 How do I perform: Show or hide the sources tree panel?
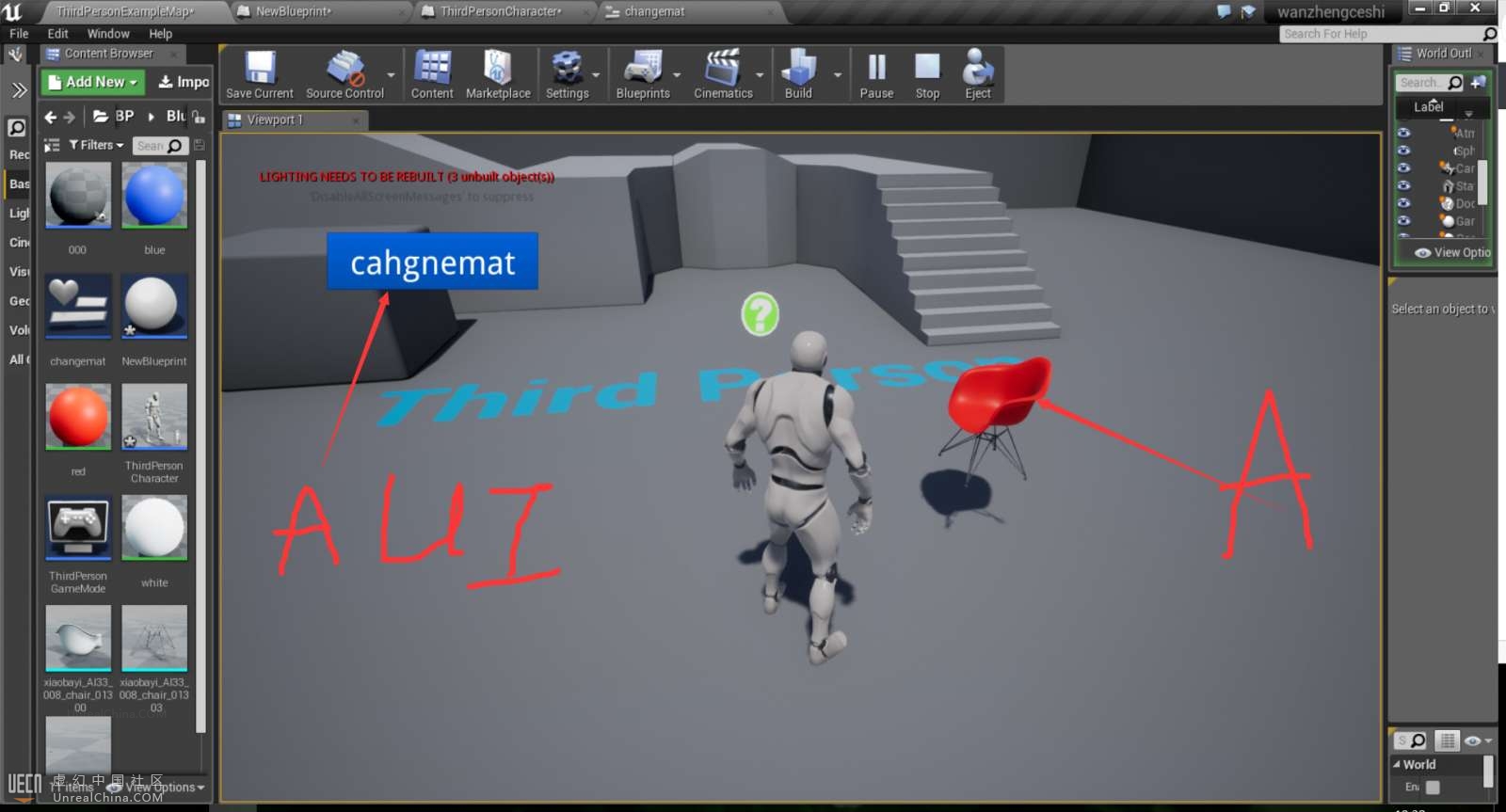click(52, 146)
